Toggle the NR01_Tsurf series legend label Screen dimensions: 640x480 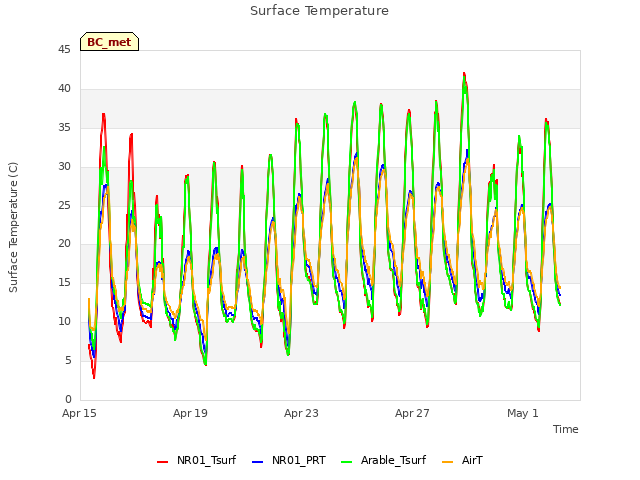(206, 460)
